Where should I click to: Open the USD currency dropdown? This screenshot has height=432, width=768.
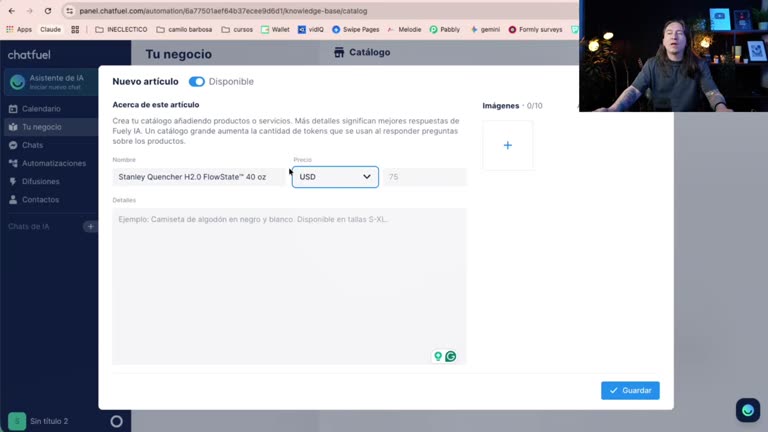click(x=335, y=177)
